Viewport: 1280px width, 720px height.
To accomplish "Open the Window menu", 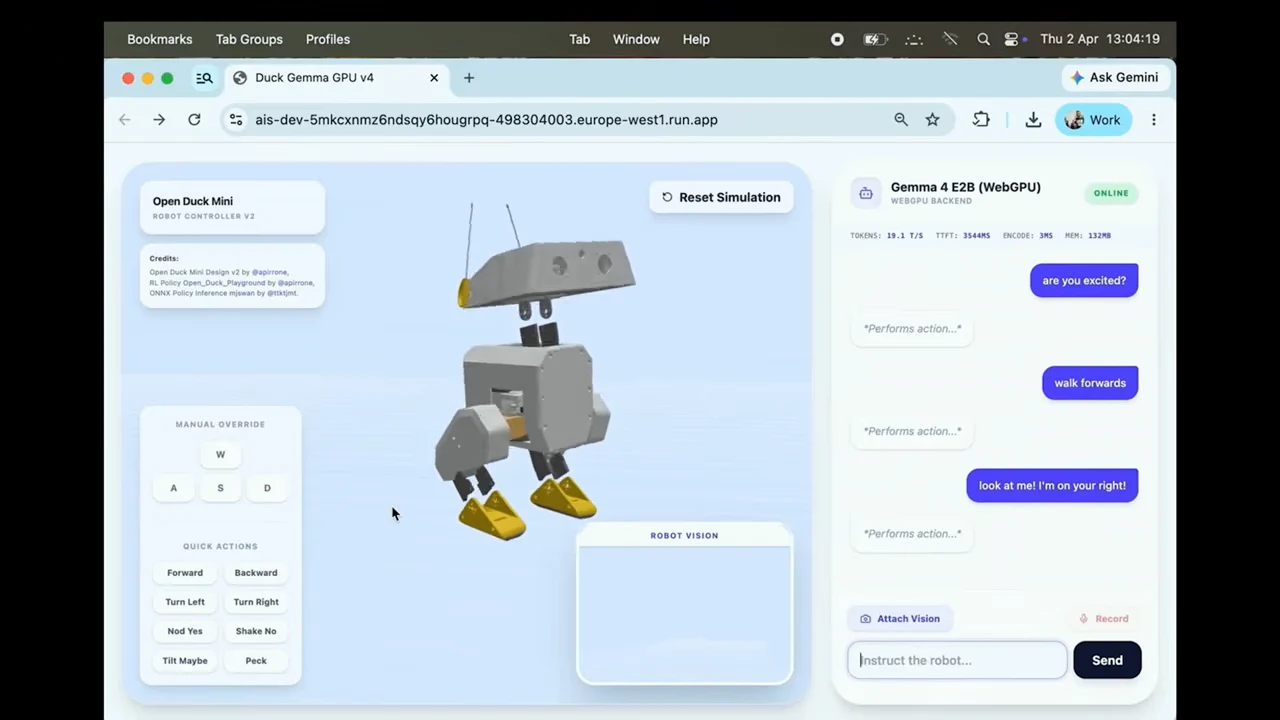I will coord(636,39).
